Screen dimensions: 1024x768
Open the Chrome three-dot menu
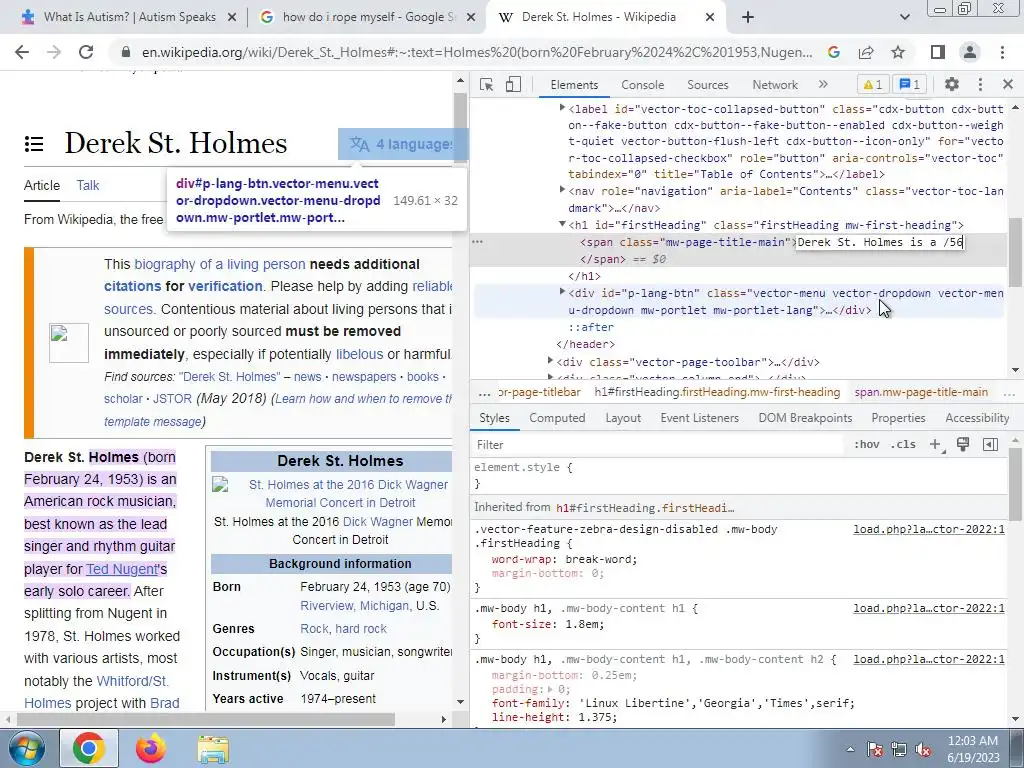(1002, 52)
